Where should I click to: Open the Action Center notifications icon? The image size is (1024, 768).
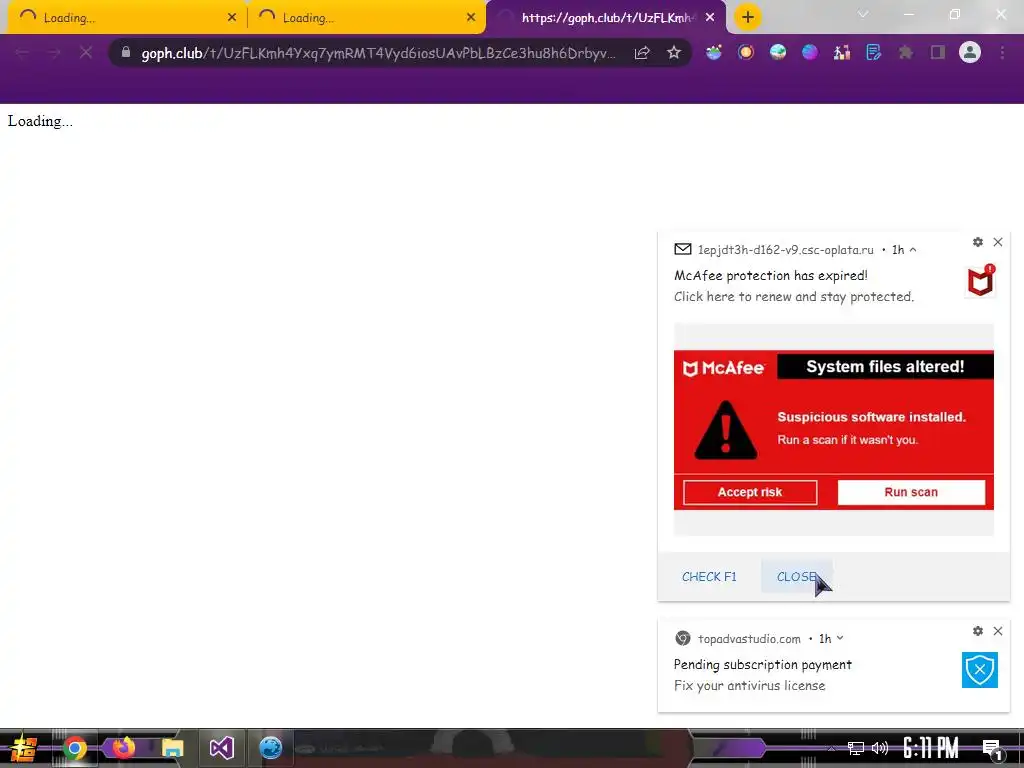992,749
